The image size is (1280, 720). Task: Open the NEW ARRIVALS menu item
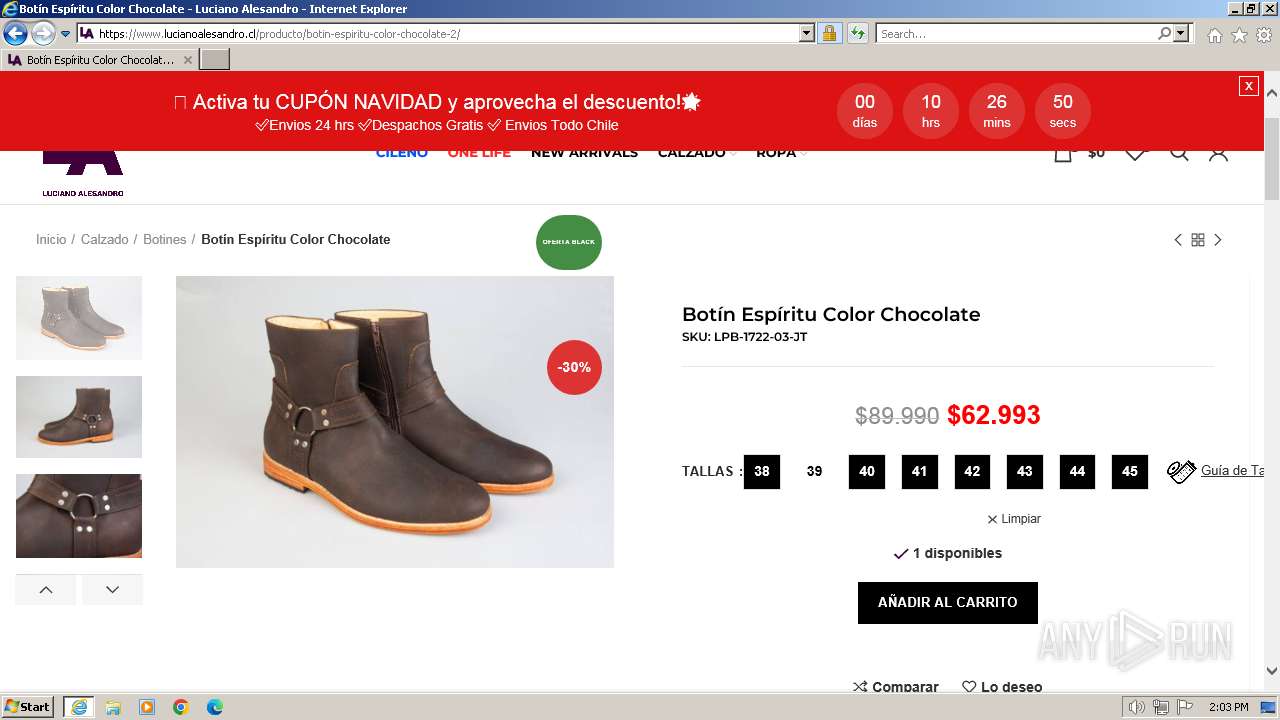(x=584, y=153)
